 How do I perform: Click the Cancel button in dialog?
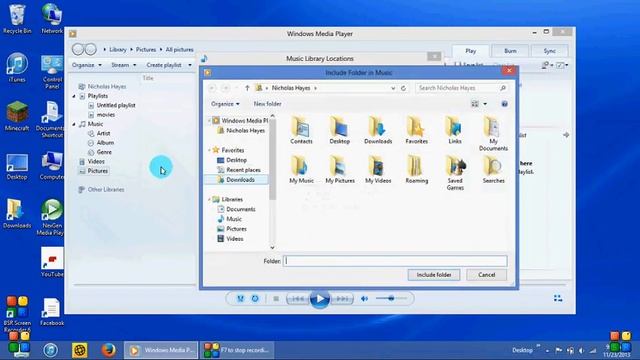click(487, 275)
